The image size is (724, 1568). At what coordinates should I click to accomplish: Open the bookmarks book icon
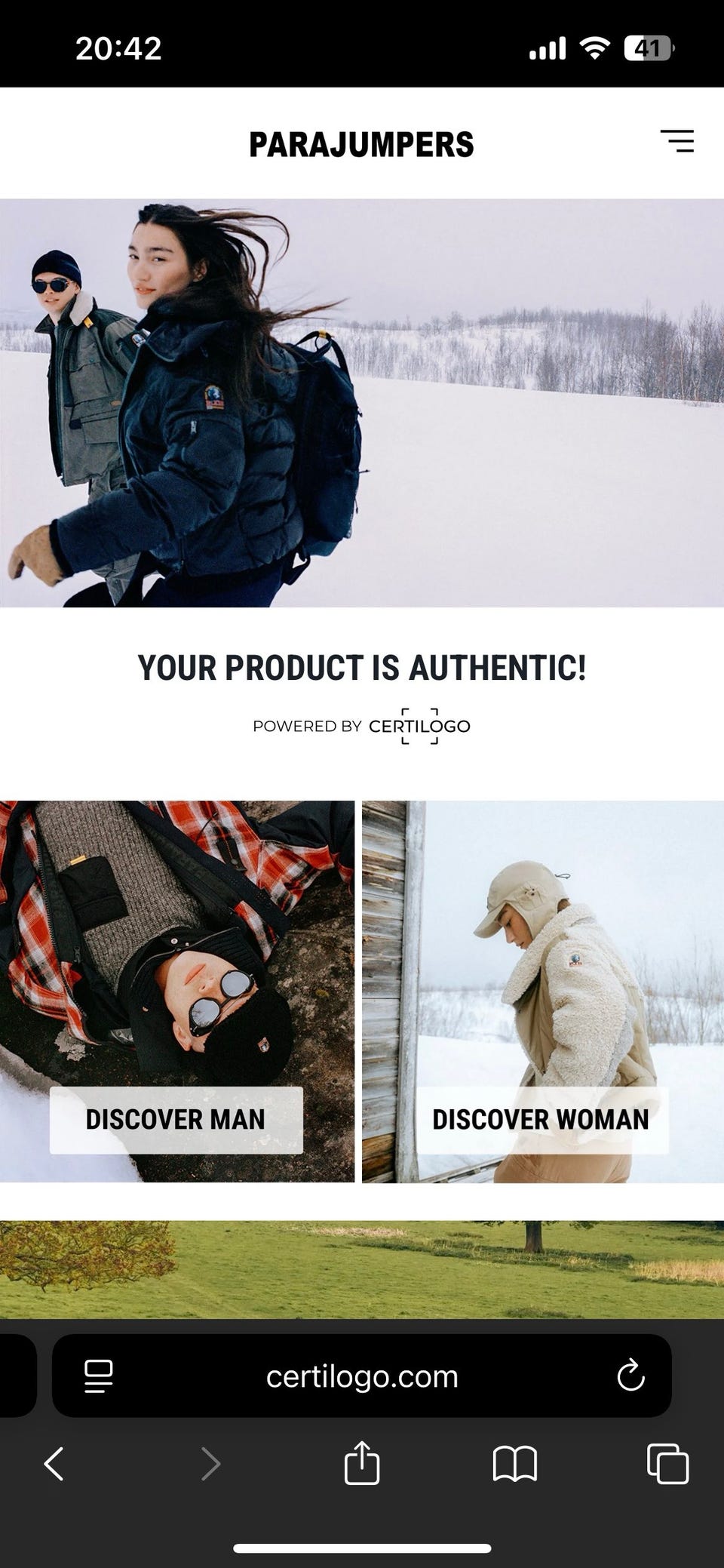[514, 1464]
